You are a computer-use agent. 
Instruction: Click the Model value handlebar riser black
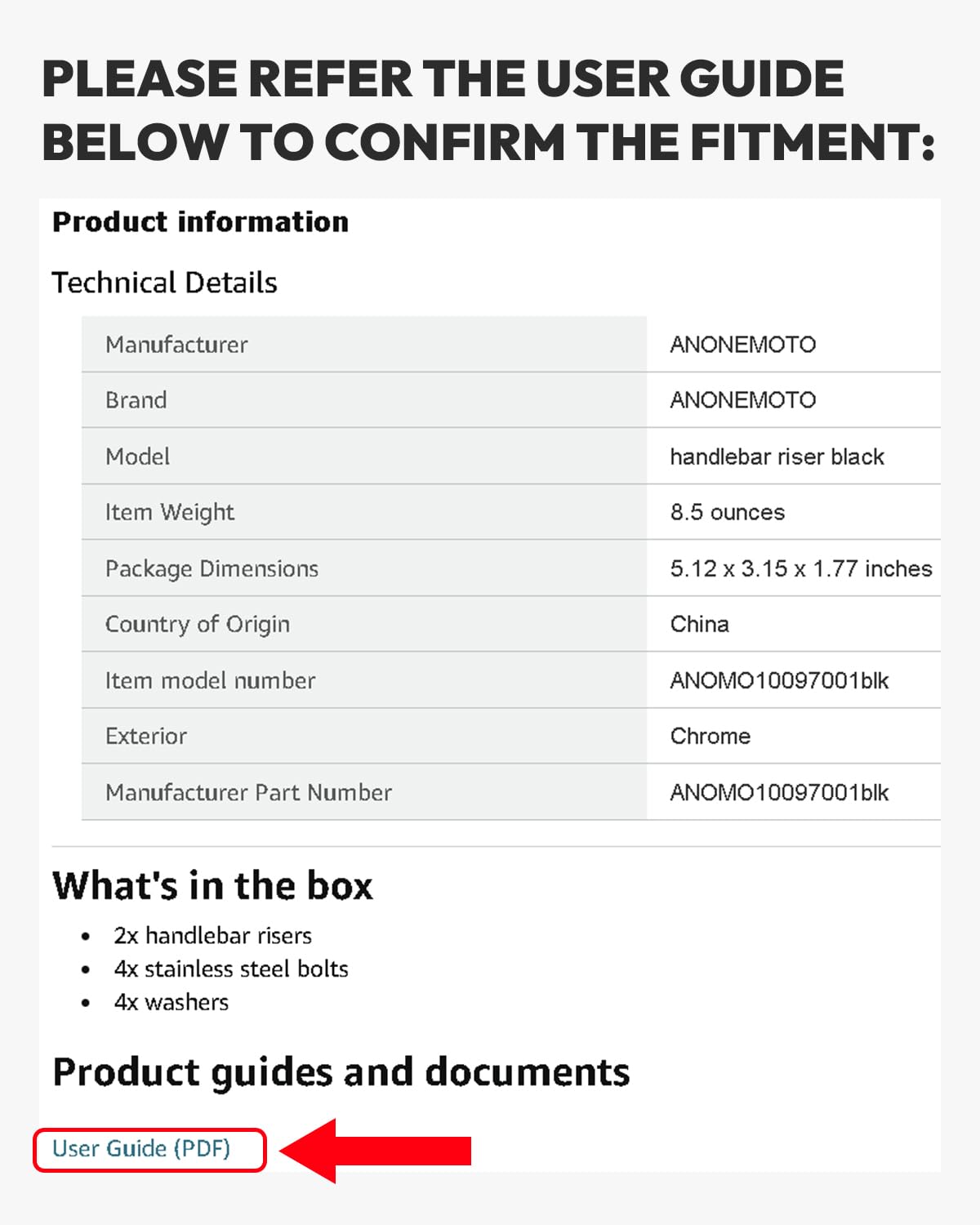[x=777, y=457]
